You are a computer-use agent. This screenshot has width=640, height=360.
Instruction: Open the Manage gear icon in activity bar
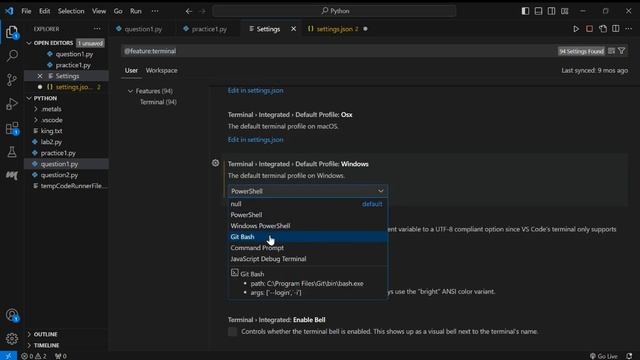[12, 338]
